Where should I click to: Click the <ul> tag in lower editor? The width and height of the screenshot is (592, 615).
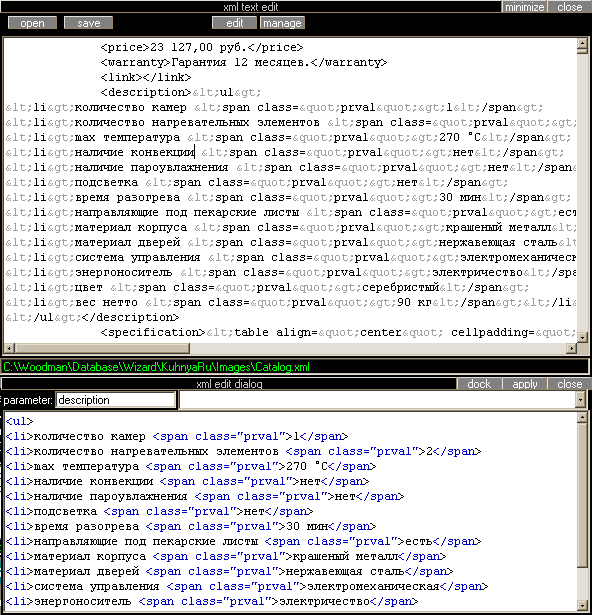(x=20, y=422)
